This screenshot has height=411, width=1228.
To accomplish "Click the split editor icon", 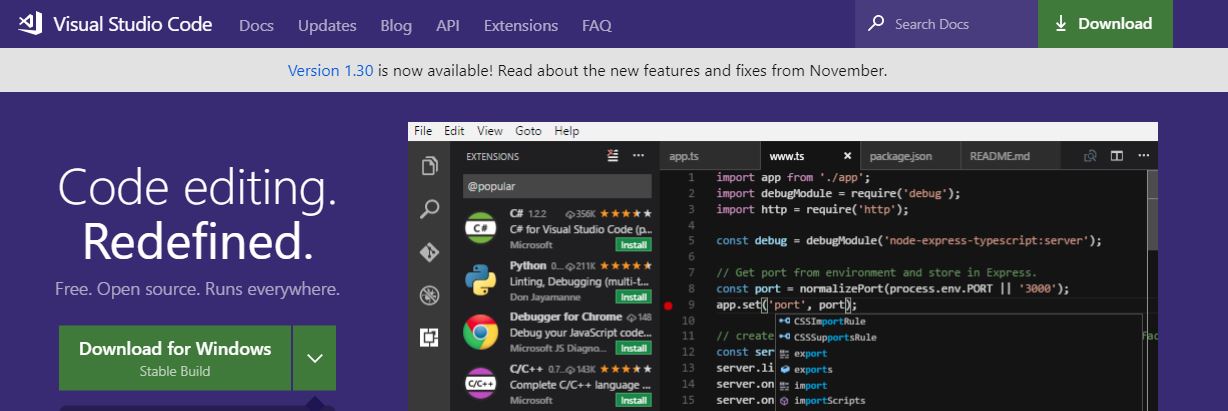I will pyautogui.click(x=1116, y=156).
